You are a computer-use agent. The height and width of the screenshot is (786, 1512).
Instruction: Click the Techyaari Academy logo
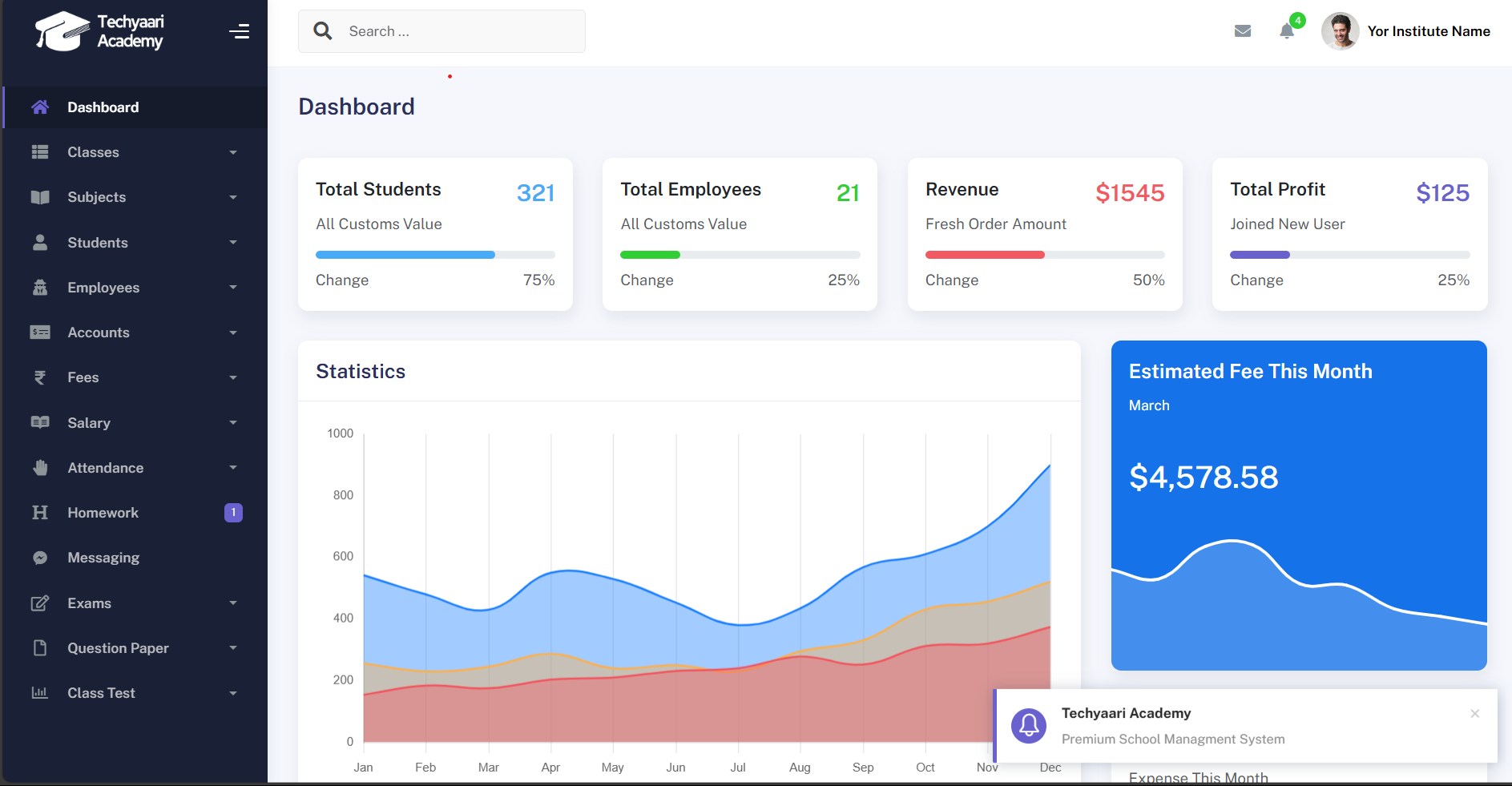click(99, 31)
